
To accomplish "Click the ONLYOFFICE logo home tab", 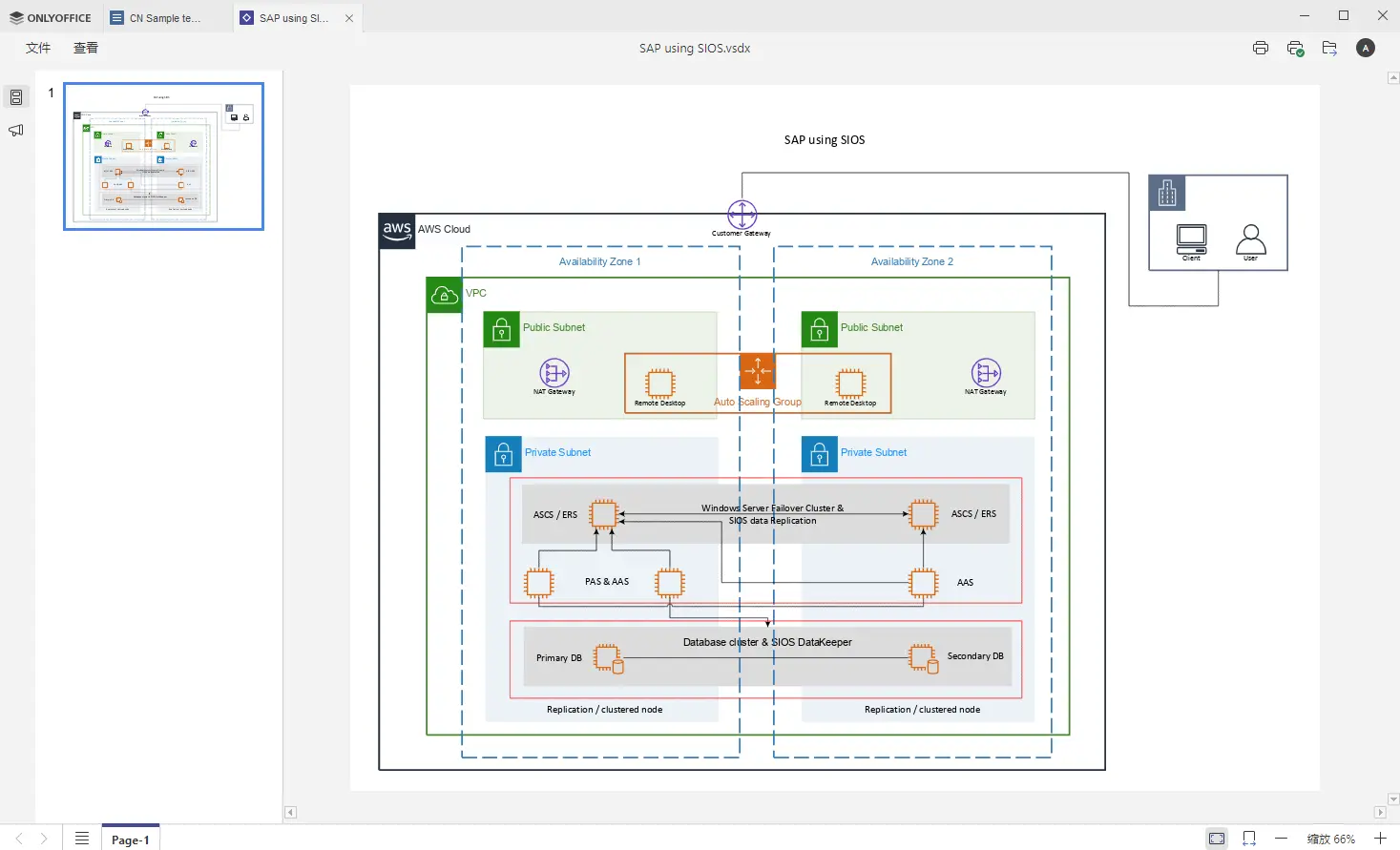I will point(51,17).
